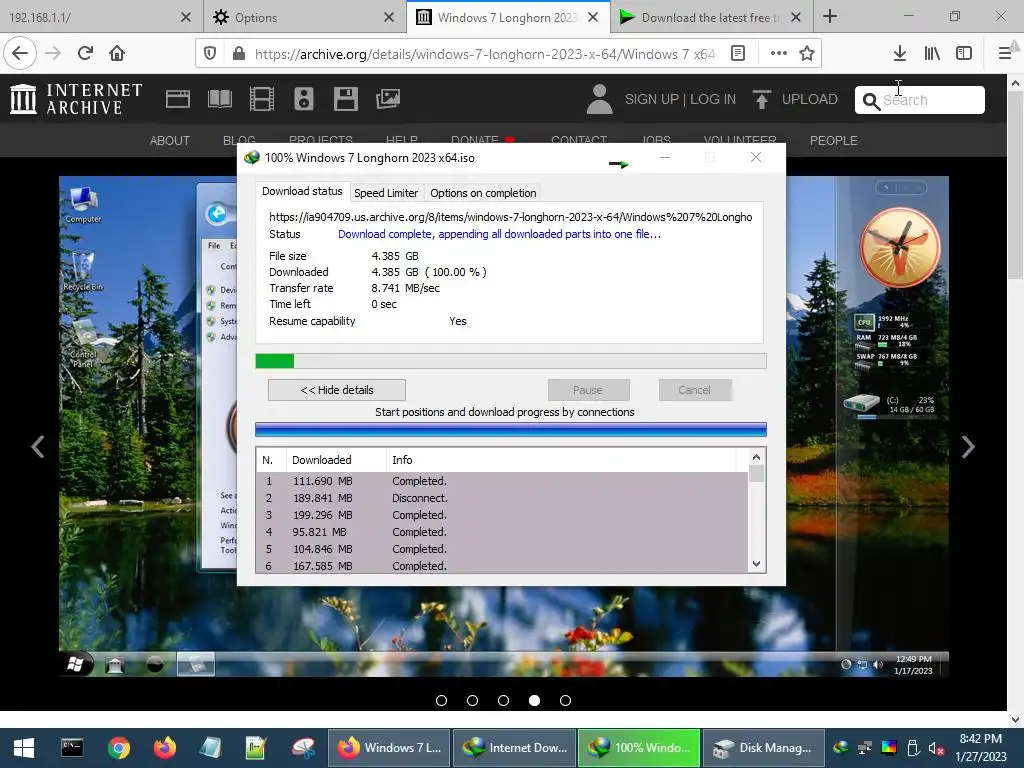Launch Chrome from the taskbar
Viewport: 1024px width, 768px height.
[x=119, y=748]
